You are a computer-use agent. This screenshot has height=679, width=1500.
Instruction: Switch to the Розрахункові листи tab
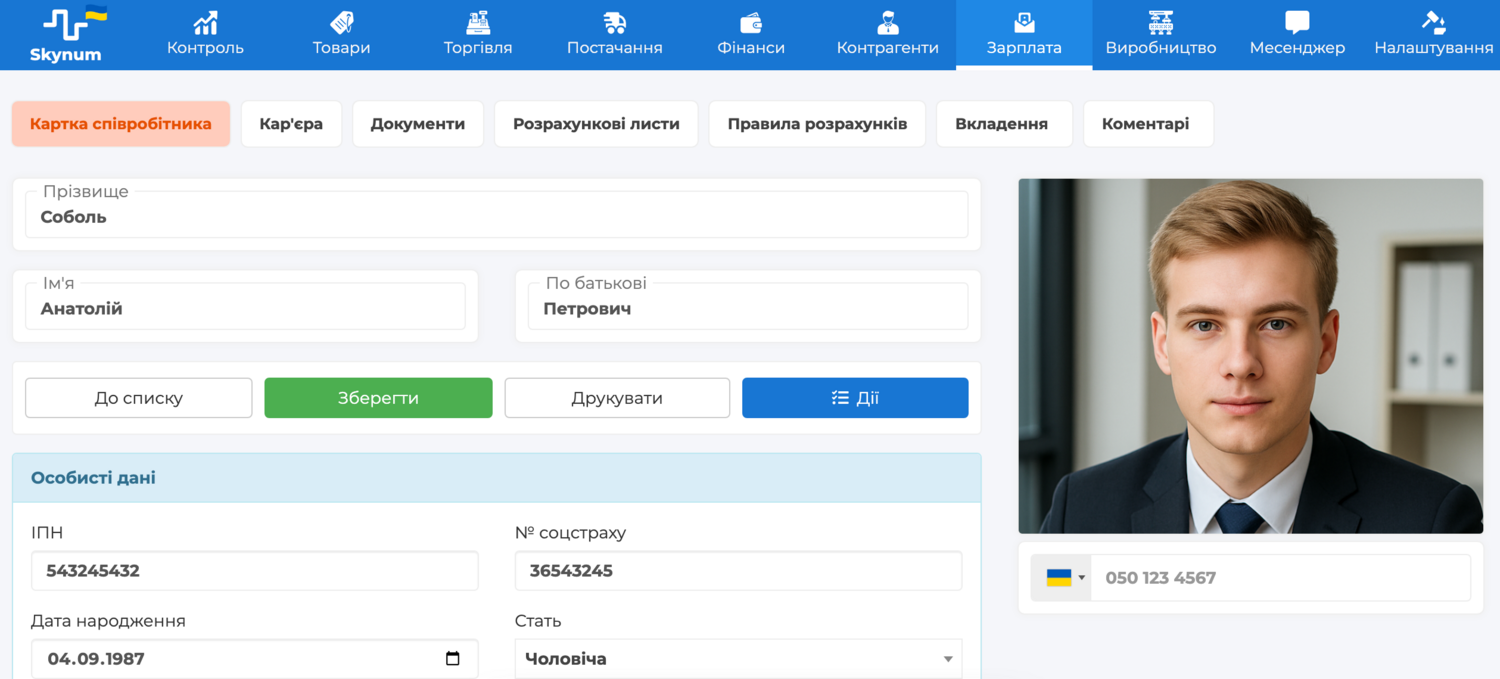(596, 124)
